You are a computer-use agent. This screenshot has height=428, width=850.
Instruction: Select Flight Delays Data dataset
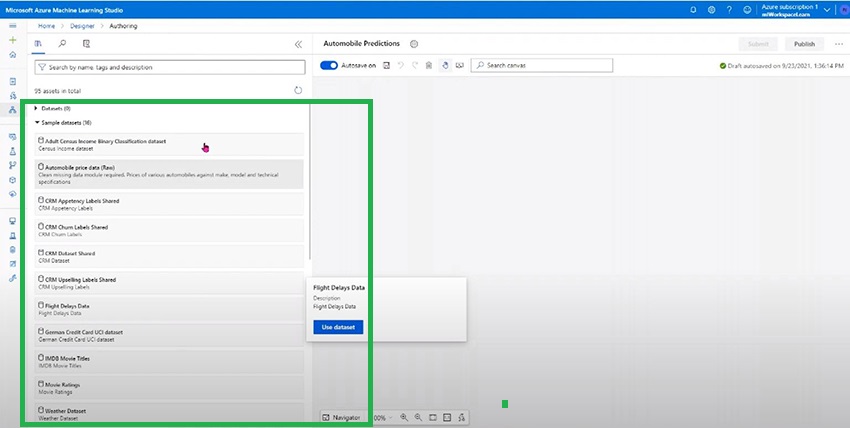[169, 309]
